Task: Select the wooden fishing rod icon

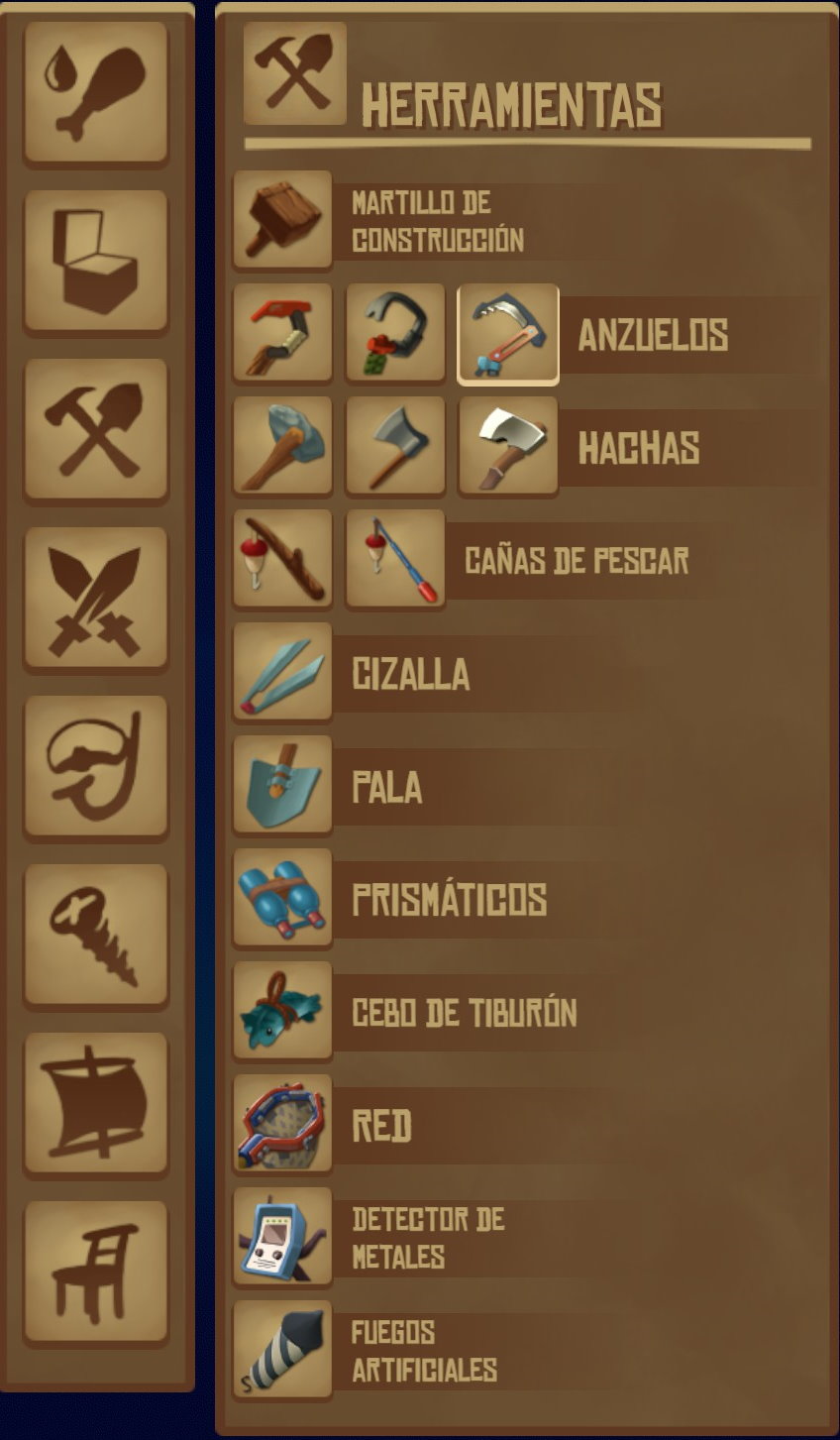Action: pos(282,559)
